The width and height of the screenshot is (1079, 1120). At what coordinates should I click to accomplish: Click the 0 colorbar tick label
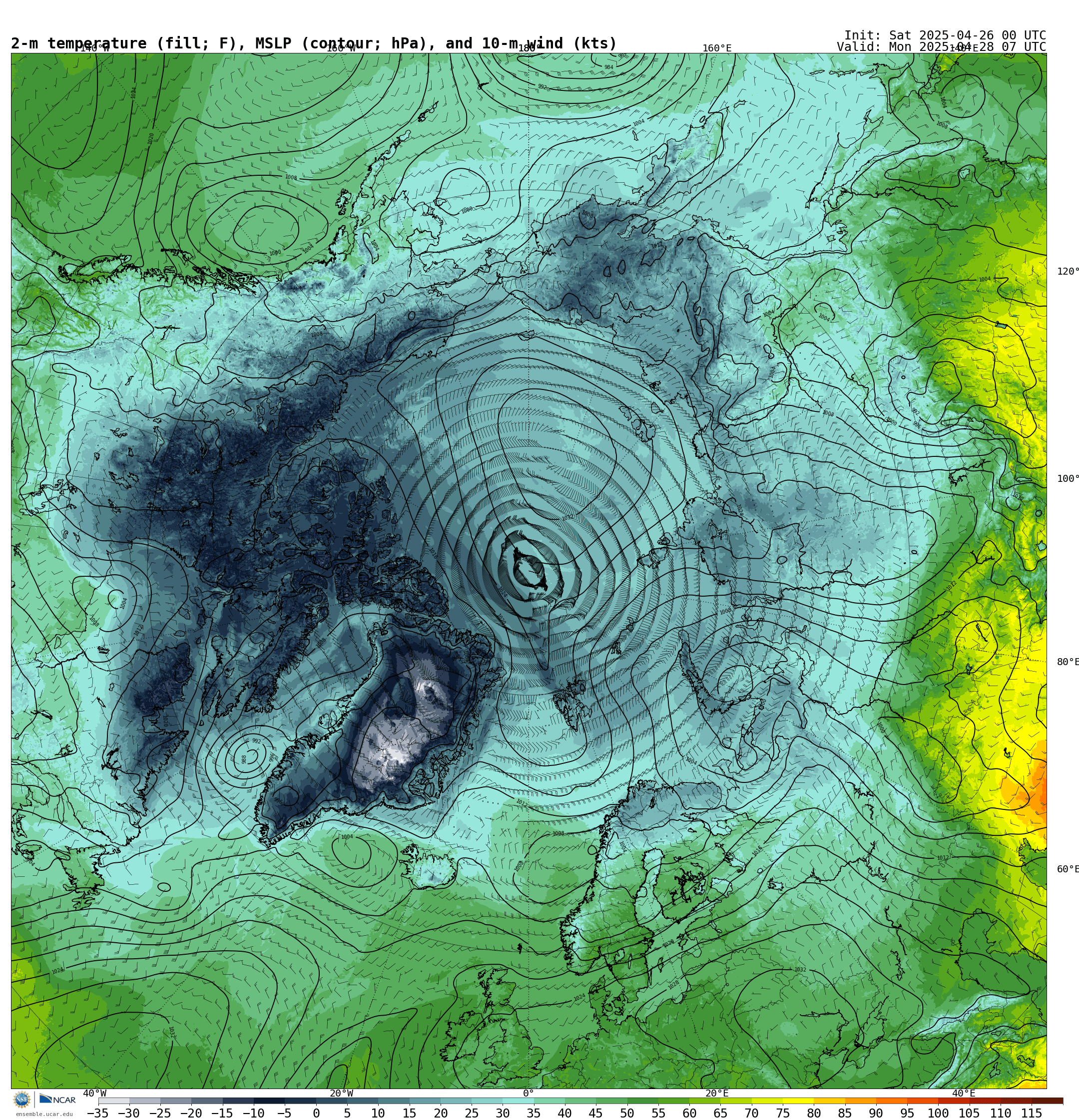point(316,1113)
